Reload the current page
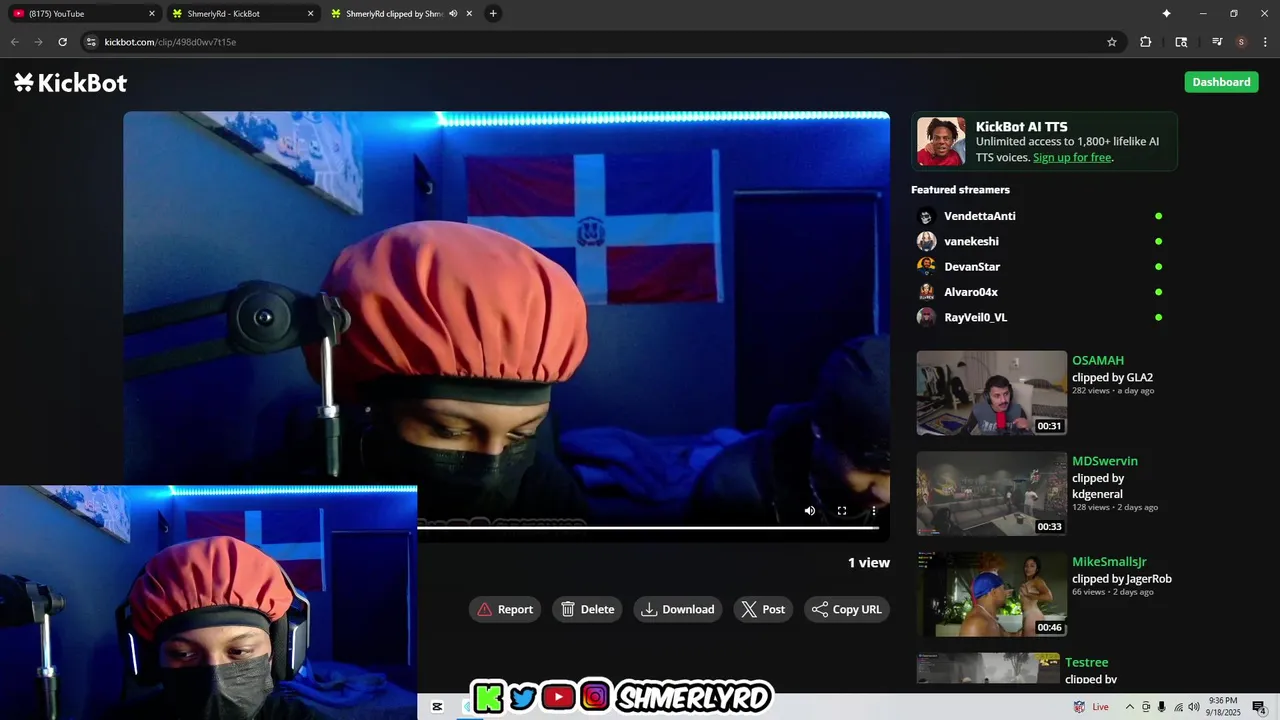Viewport: 1280px width, 720px height. click(x=62, y=42)
